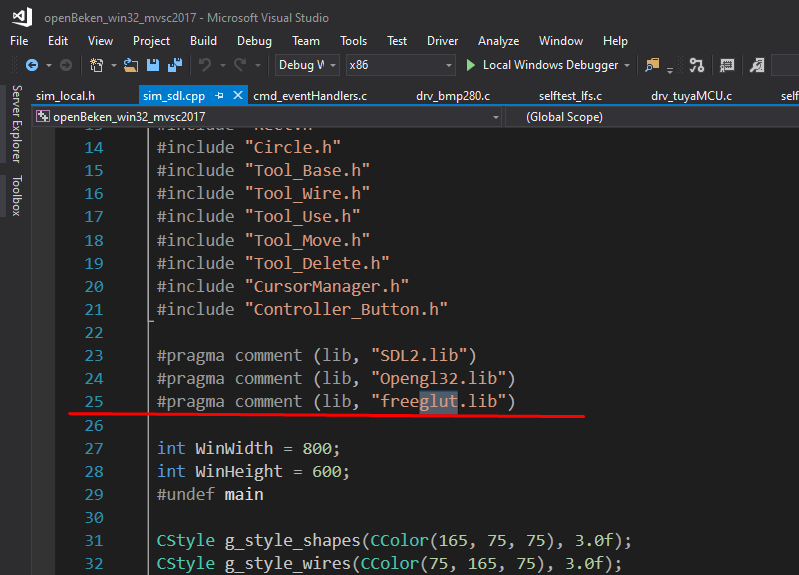Switch to the drv_bmp280.c tab
Screen dimensions: 799x575
point(452,96)
